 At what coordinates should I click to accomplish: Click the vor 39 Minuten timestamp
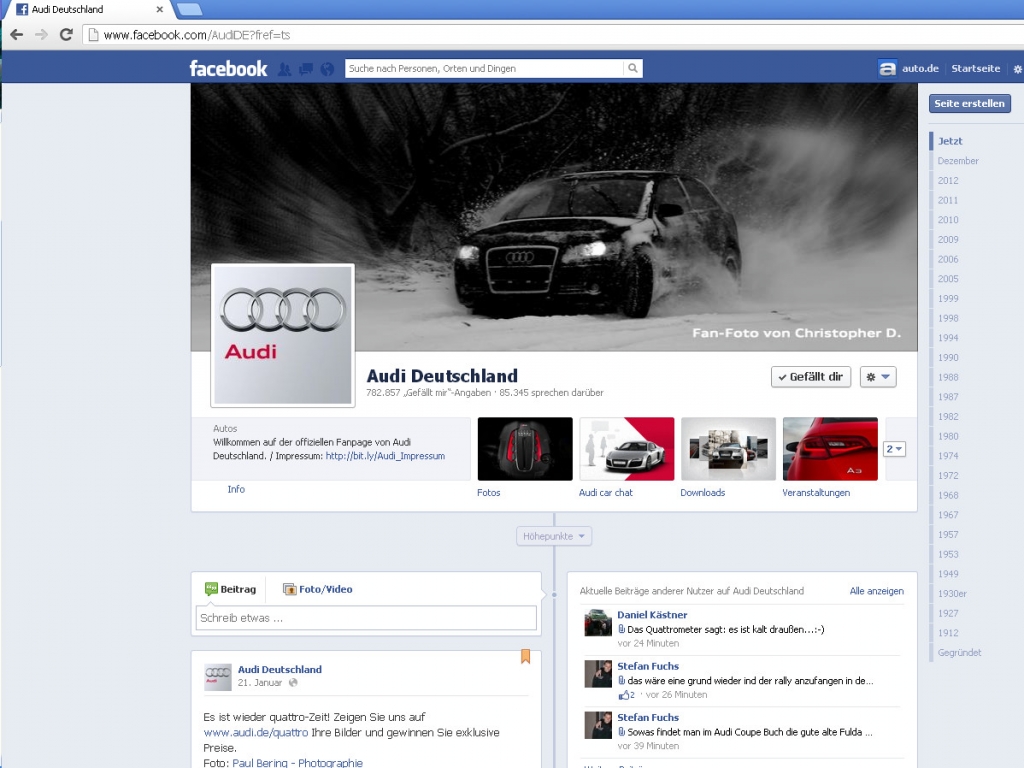point(648,746)
